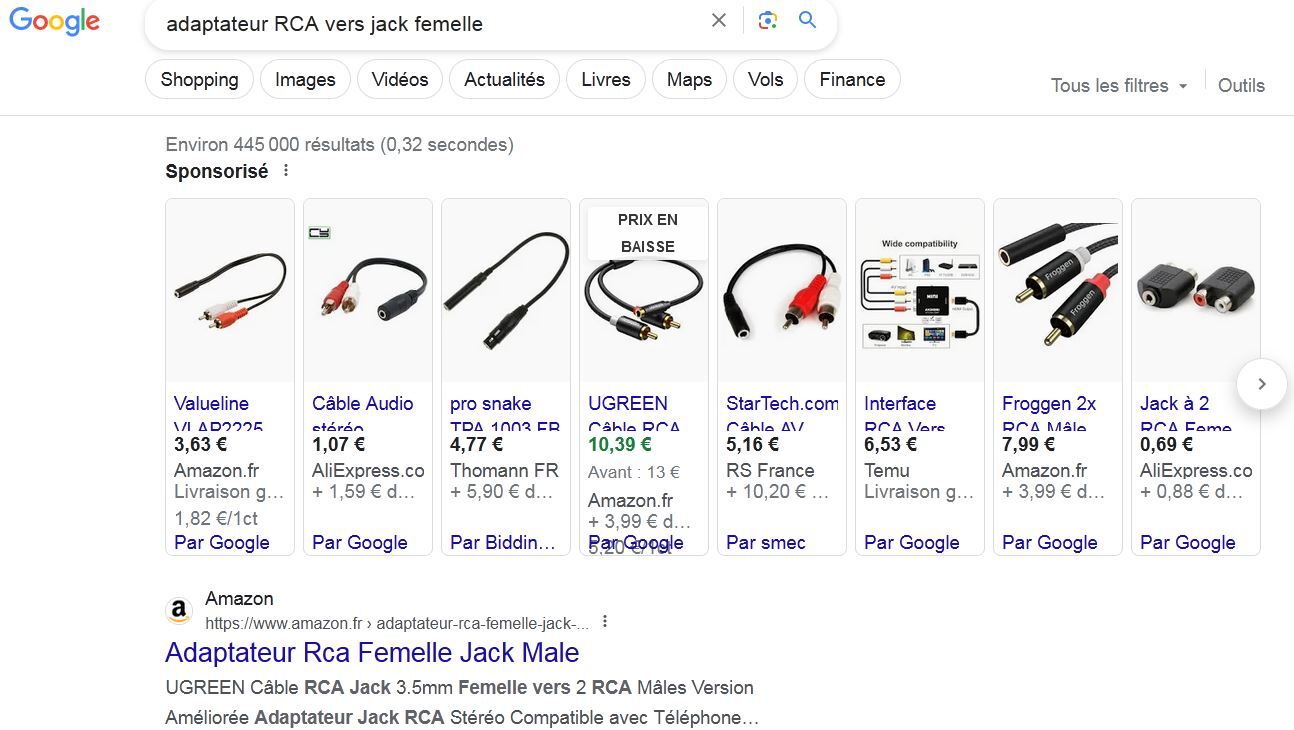Open the Adaptateur Rca Femelle Jack Male result
This screenshot has height=730, width=1294.
[x=372, y=653]
